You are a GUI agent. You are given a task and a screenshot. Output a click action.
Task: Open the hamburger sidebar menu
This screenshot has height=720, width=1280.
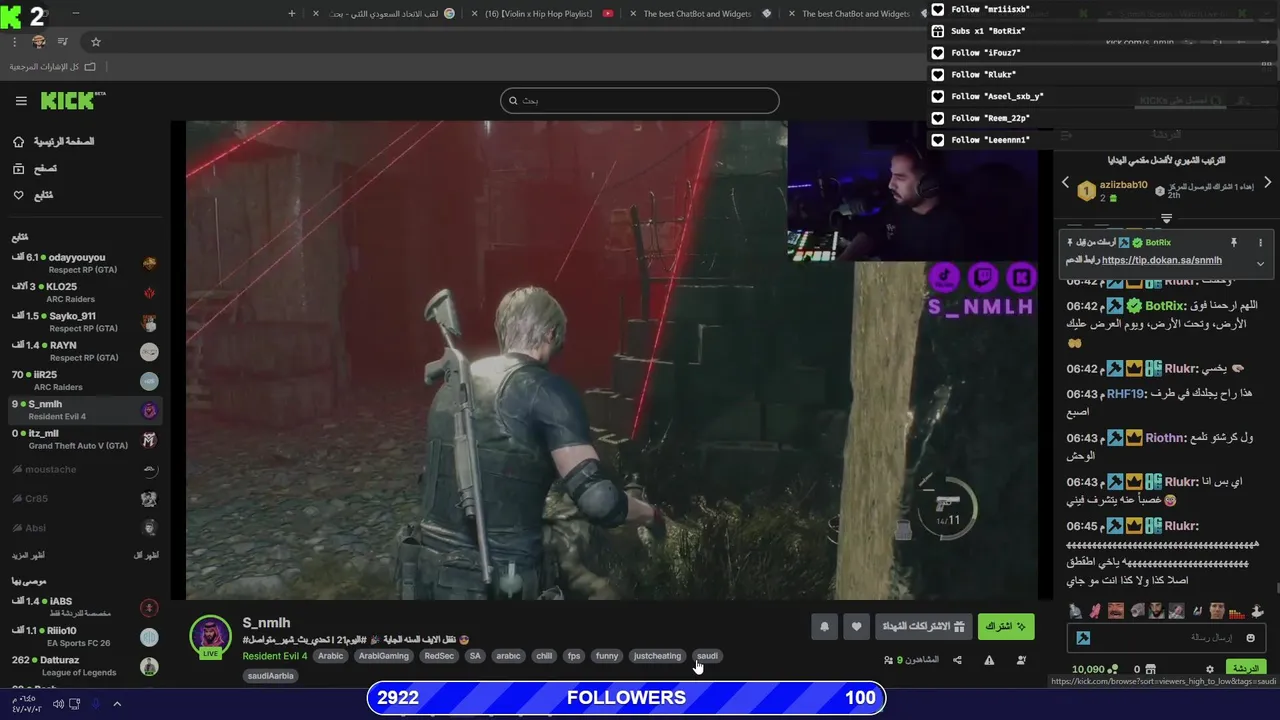click(x=21, y=101)
